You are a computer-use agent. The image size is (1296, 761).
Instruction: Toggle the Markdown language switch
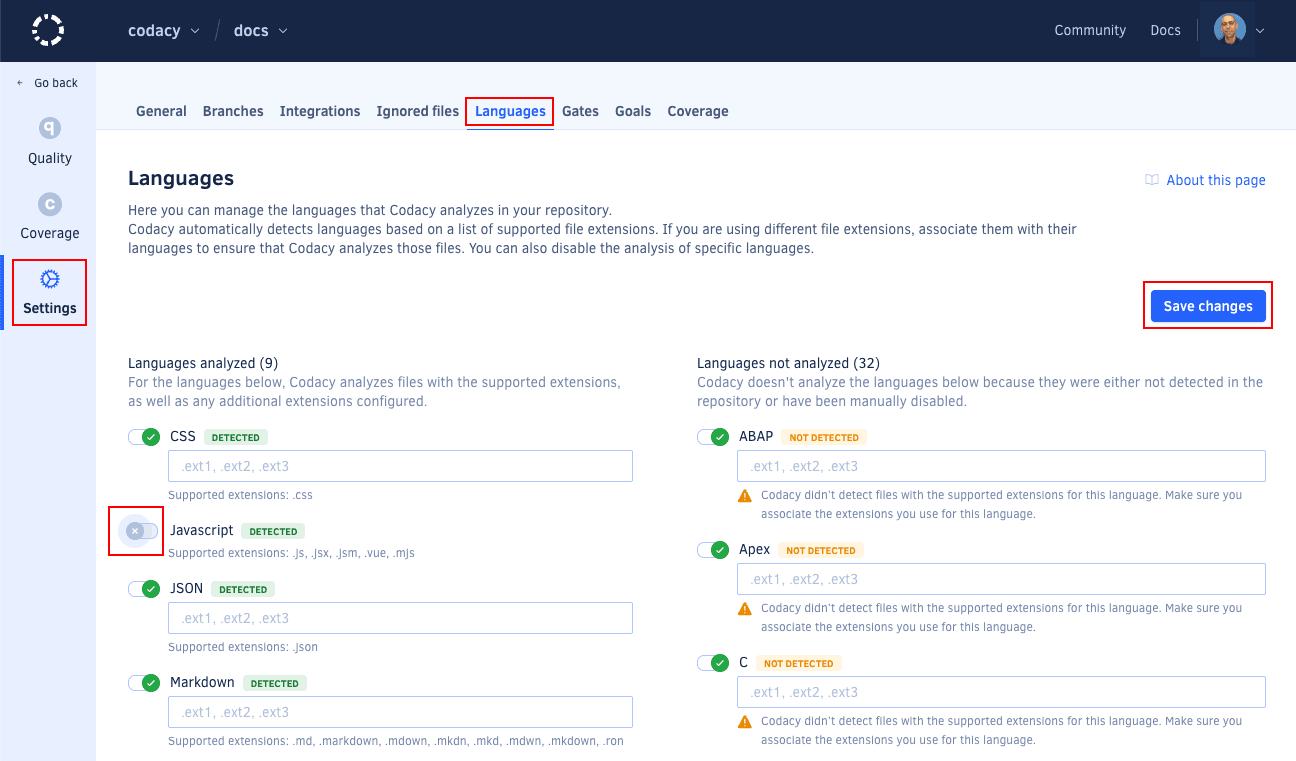pyautogui.click(x=144, y=683)
